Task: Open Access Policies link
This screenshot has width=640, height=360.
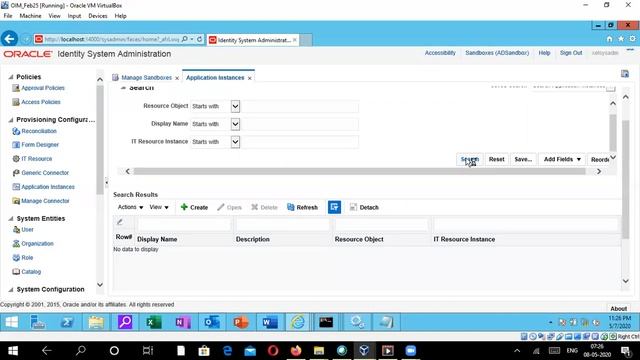Action: pos(41,102)
